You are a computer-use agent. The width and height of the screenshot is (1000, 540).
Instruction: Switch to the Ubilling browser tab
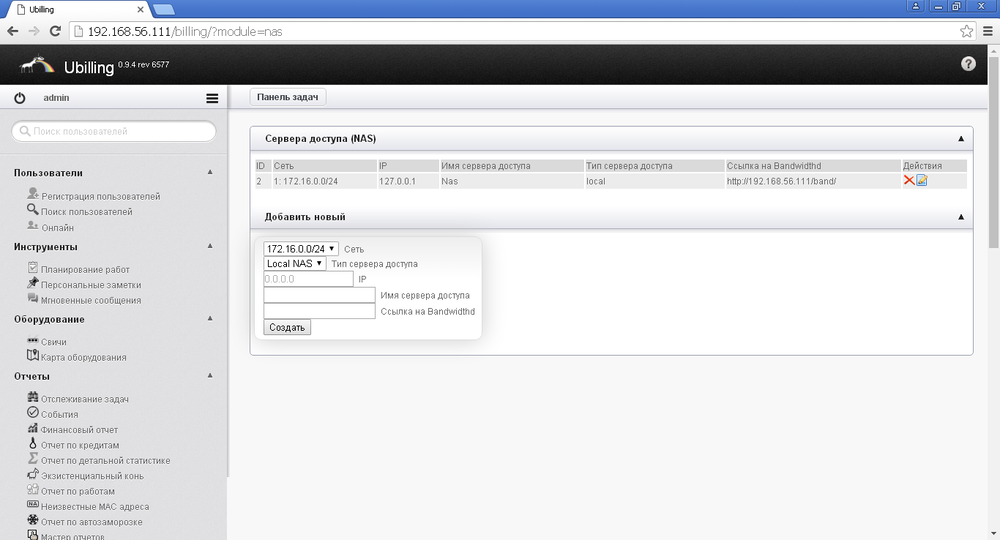coord(75,9)
